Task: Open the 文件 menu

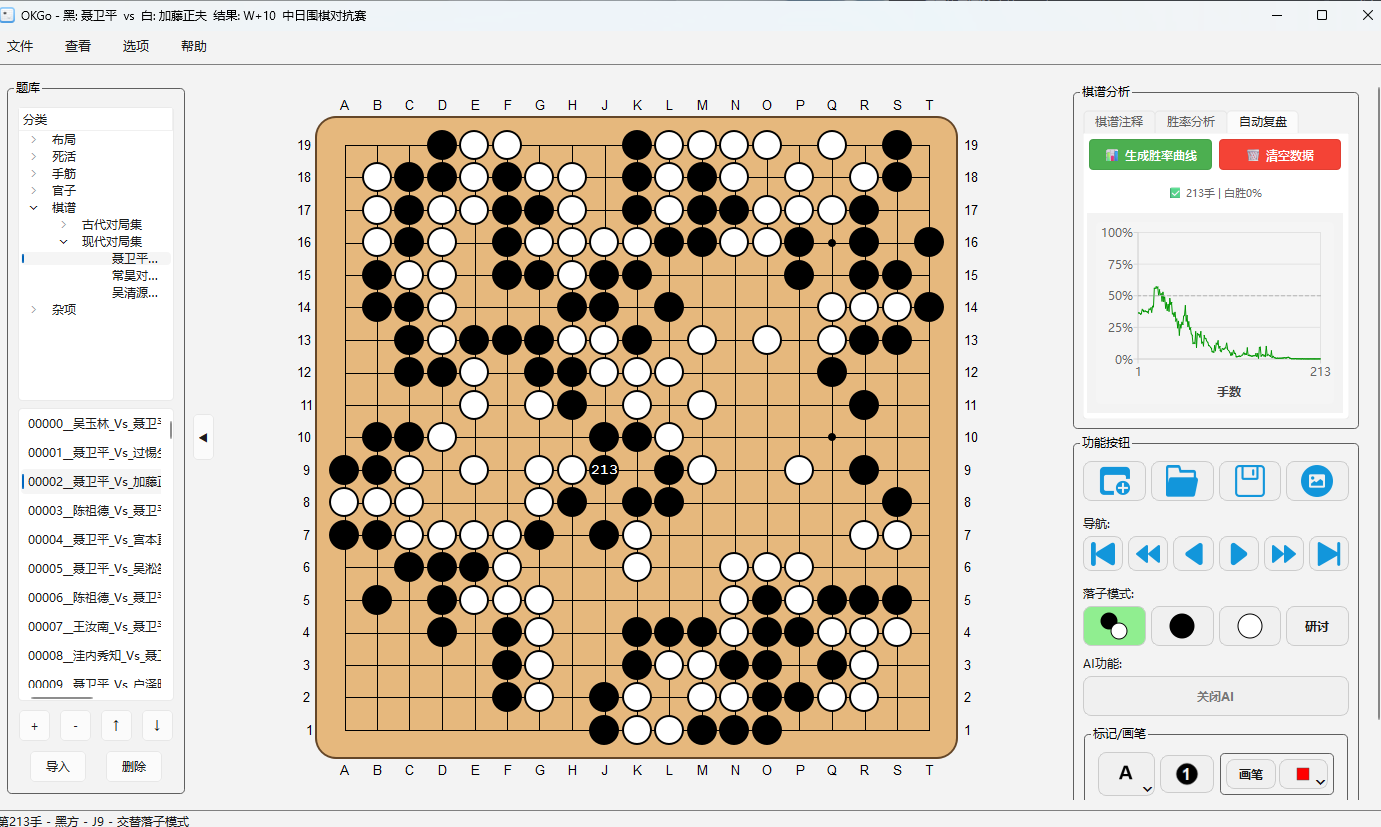Action: click(x=20, y=46)
